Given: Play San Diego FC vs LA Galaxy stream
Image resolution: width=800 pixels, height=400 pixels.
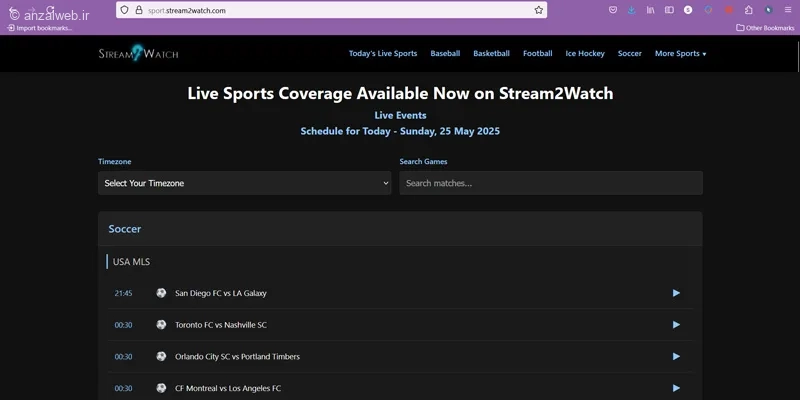Looking at the screenshot, I should click(x=676, y=293).
